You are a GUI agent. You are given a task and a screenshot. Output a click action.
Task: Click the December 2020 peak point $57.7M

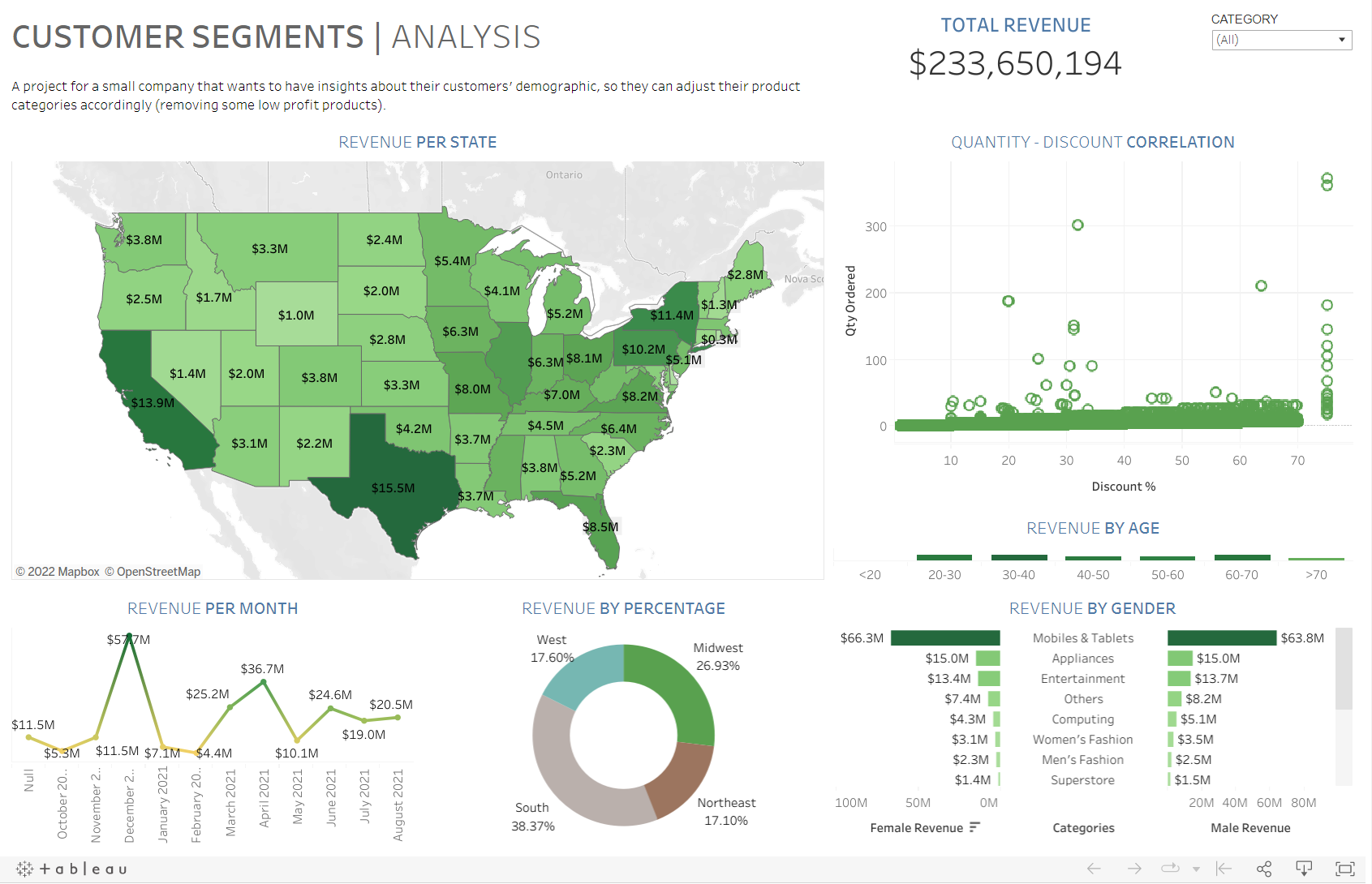click(x=129, y=636)
